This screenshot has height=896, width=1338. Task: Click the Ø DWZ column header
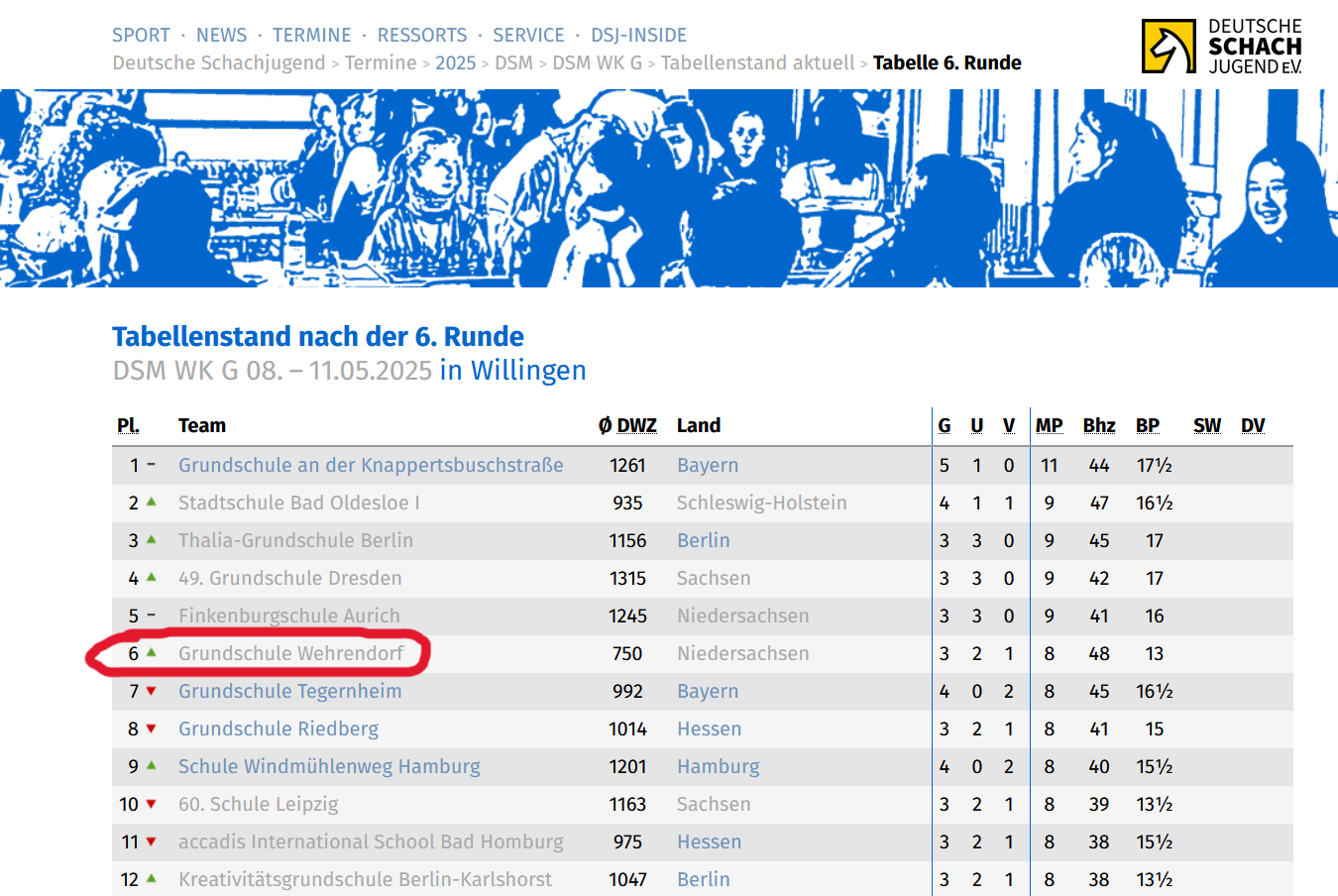pyautogui.click(x=627, y=425)
